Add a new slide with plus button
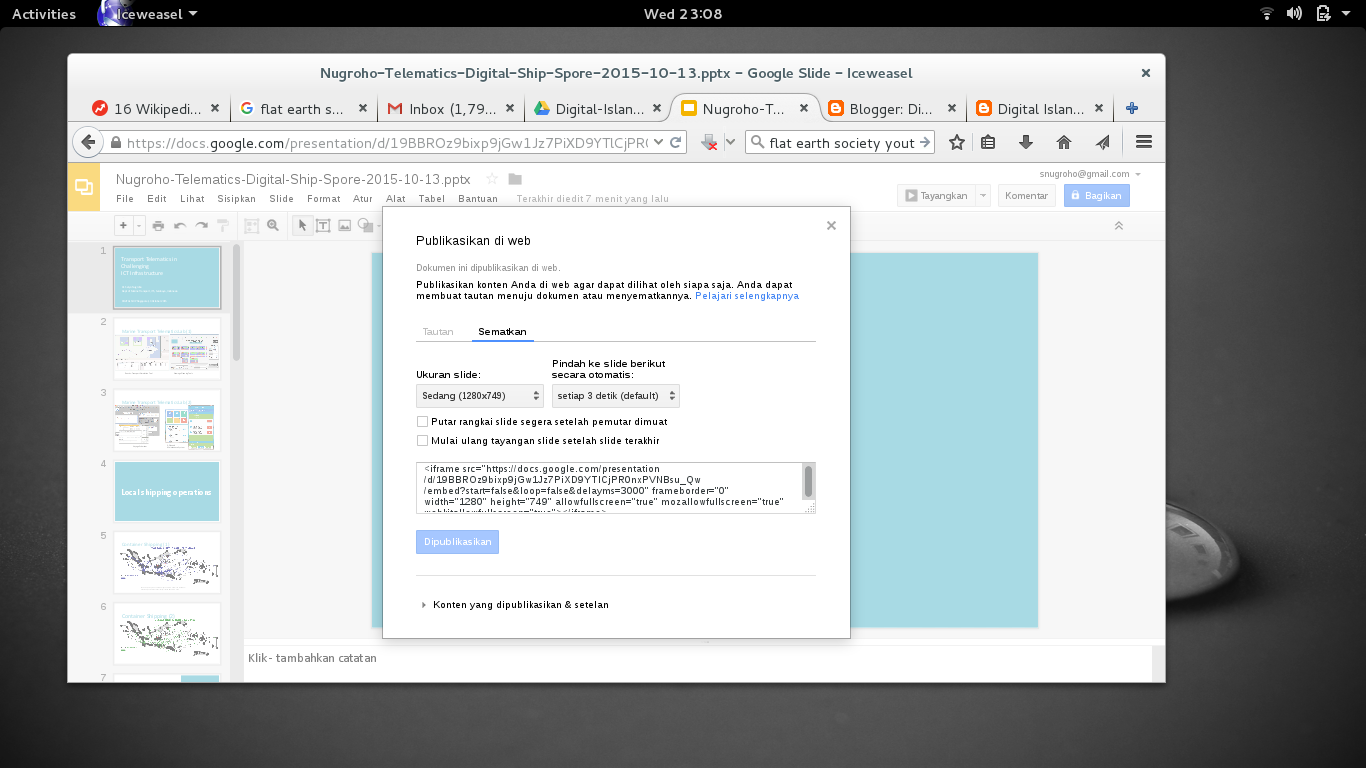The height and width of the screenshot is (768, 1366). click(123, 226)
